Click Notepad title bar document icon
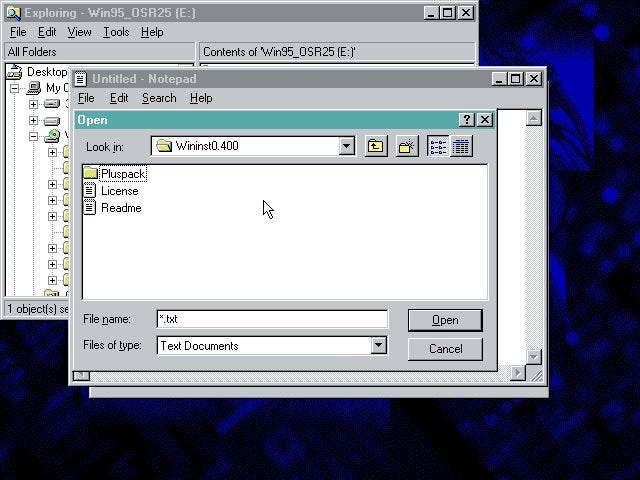Viewport: 640px width, 480px height. (x=80, y=79)
